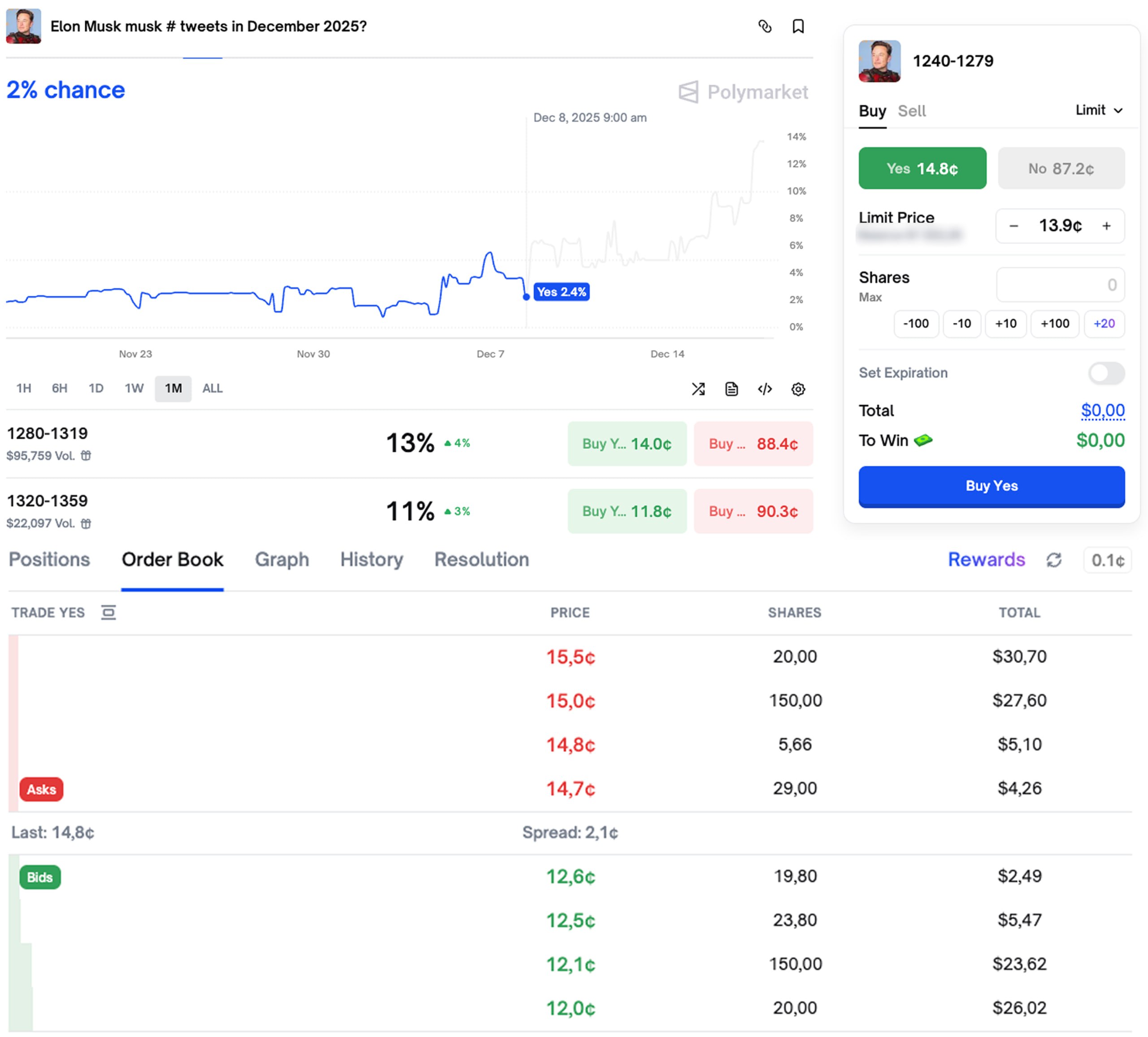The width and height of the screenshot is (1148, 1037).
Task: Click the shuffle compare chart icon
Action: (x=698, y=389)
